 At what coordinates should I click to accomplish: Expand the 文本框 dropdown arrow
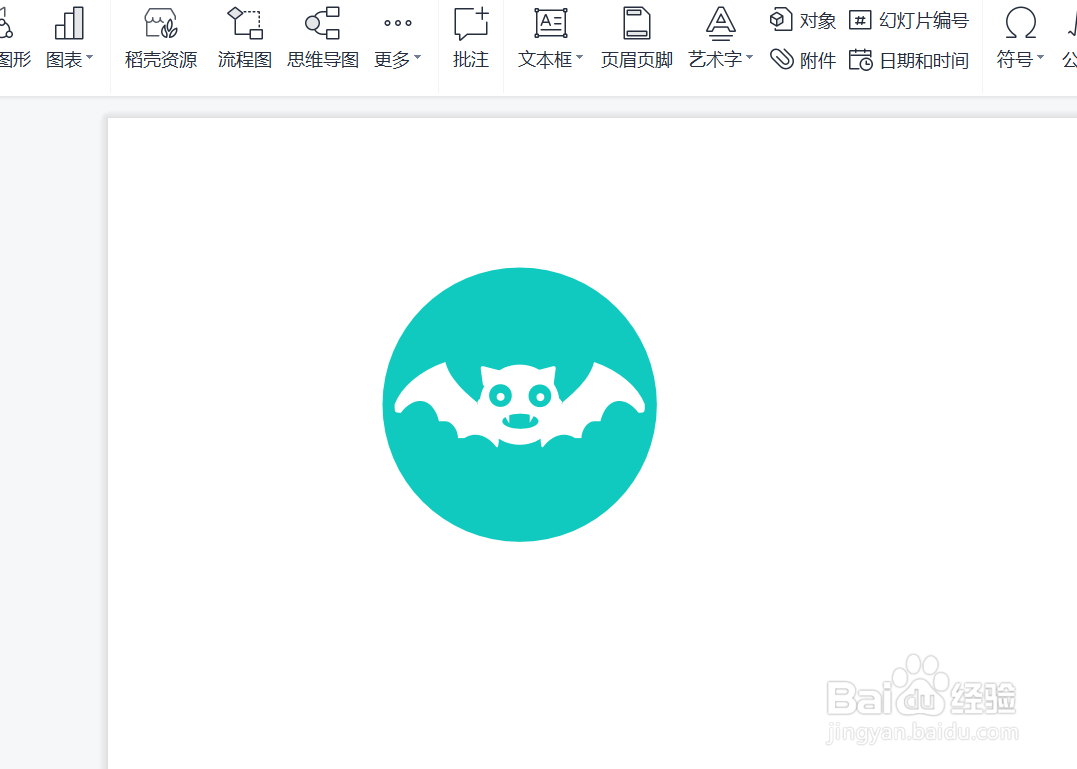pos(579,58)
